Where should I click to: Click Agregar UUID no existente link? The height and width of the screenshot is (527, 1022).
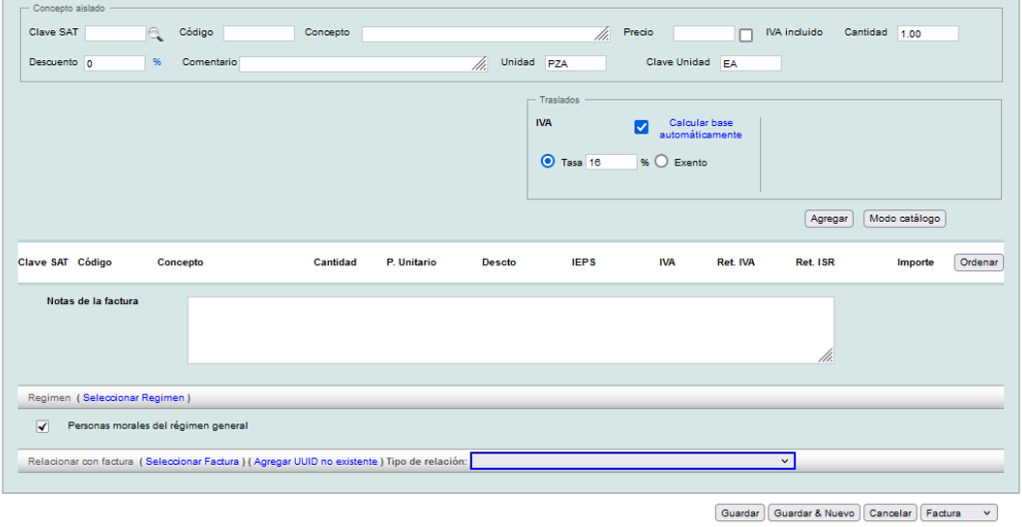click(x=315, y=462)
